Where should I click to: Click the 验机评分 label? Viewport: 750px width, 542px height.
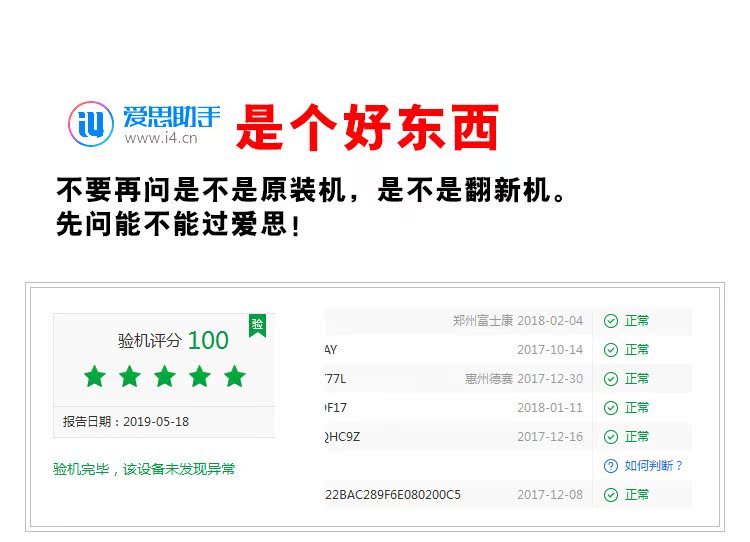click(149, 341)
